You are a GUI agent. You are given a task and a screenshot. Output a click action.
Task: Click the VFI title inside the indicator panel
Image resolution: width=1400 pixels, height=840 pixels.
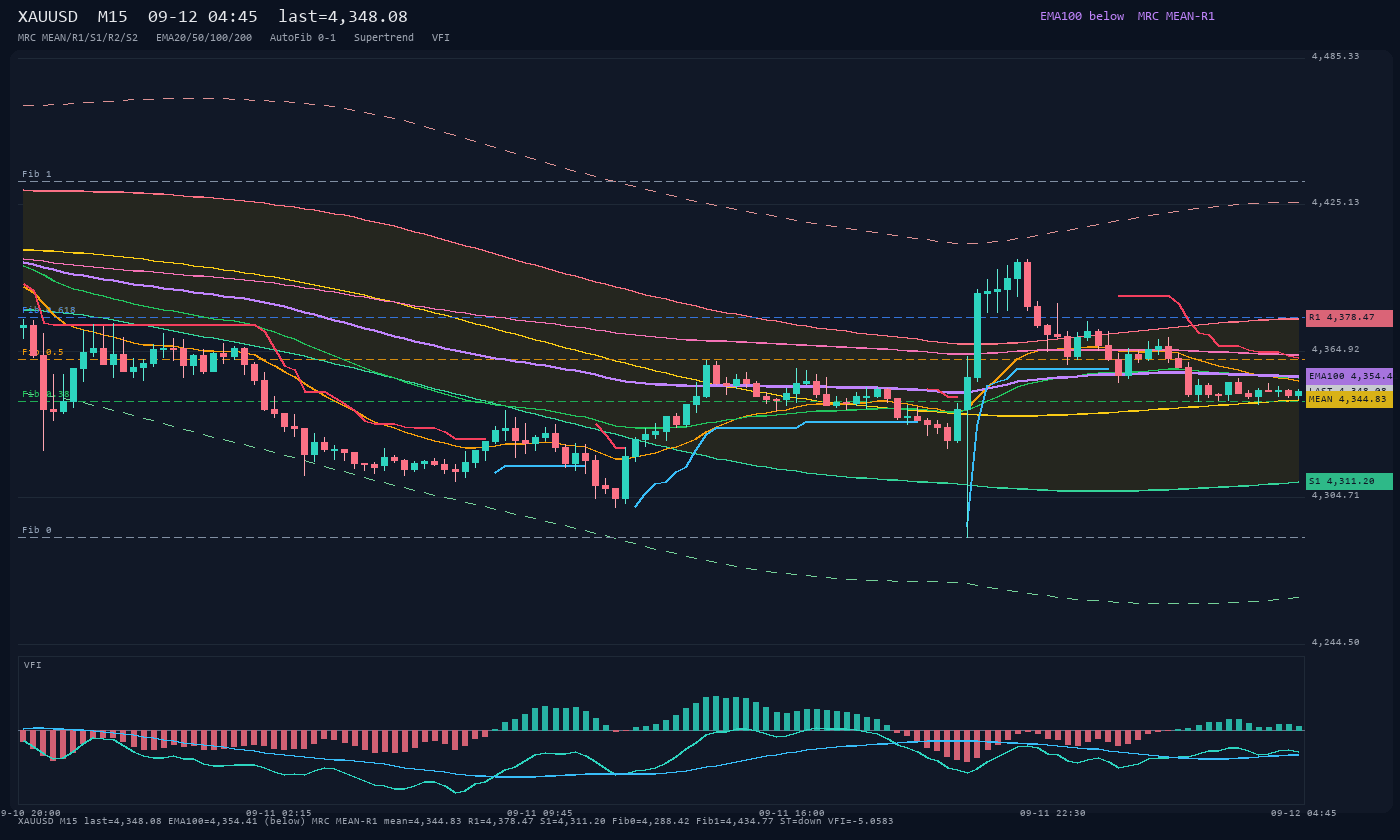pos(33,665)
